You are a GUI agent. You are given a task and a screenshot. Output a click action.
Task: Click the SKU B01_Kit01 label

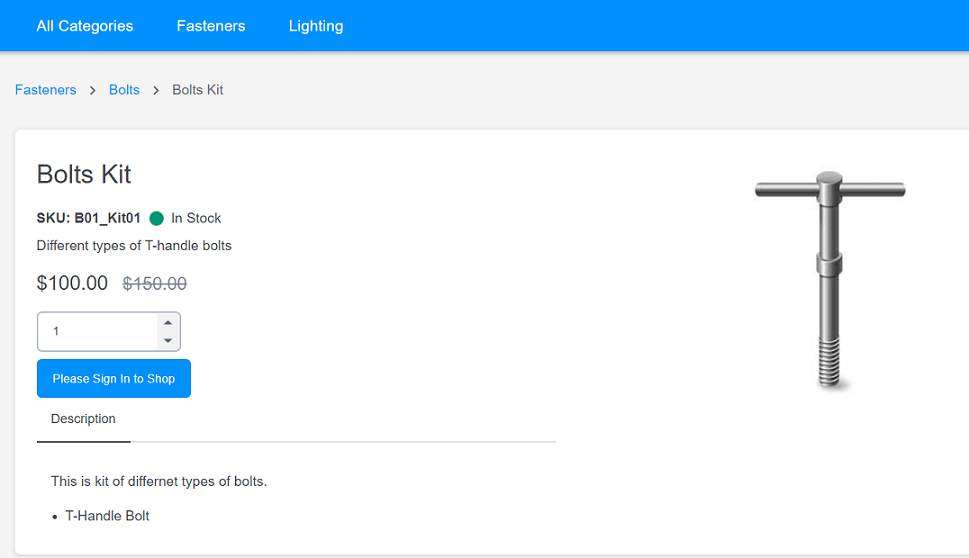pyautogui.click(x=89, y=218)
